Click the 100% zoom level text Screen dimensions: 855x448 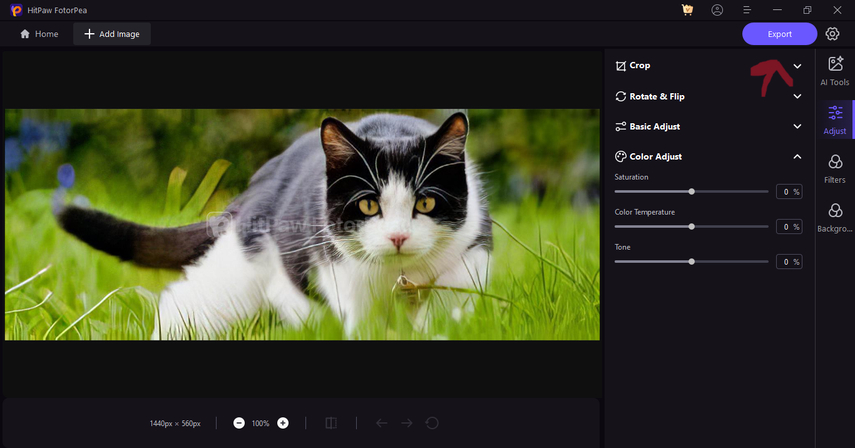point(261,423)
